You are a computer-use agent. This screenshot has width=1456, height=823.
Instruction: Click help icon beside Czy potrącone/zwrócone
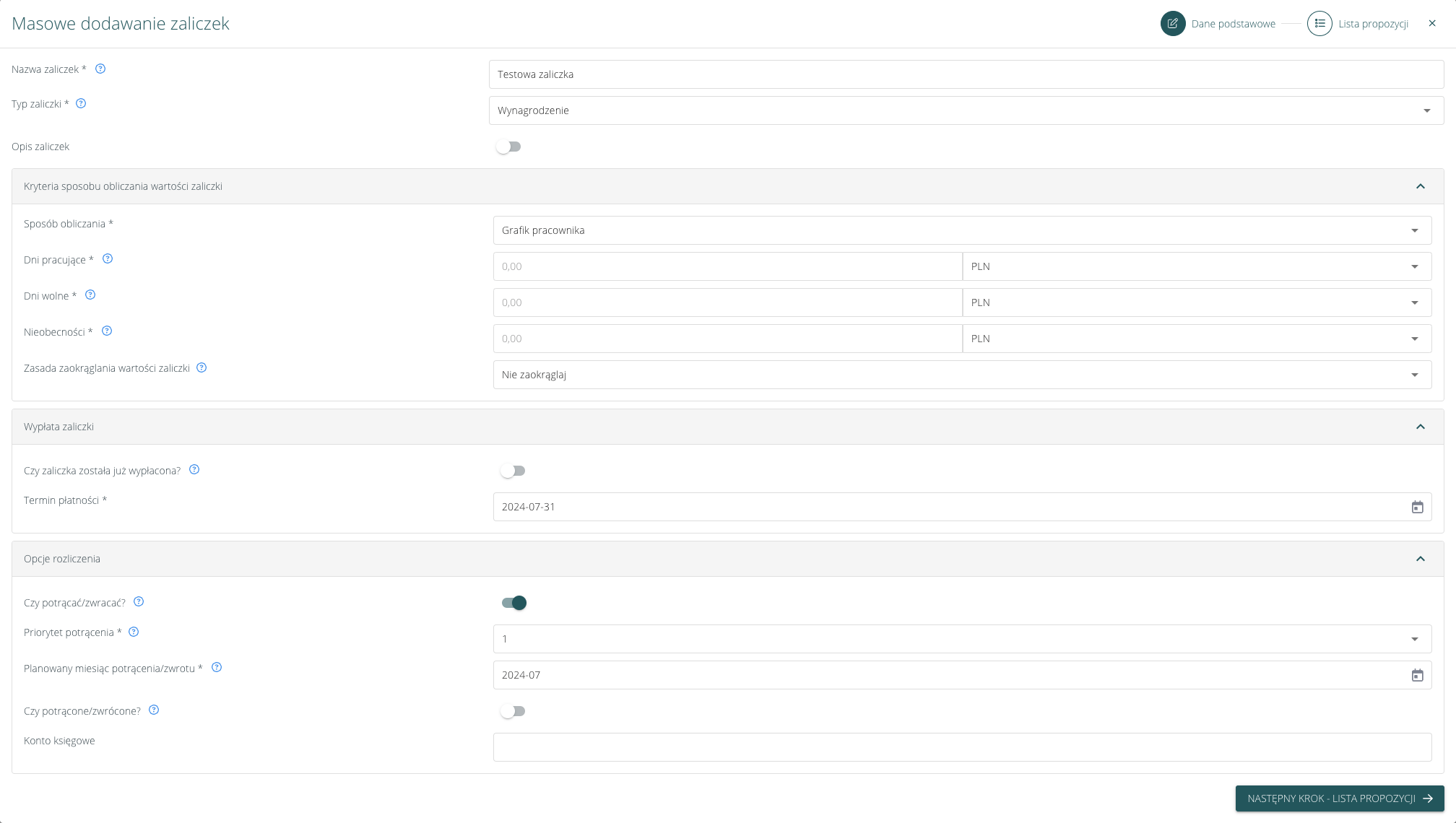coord(154,710)
